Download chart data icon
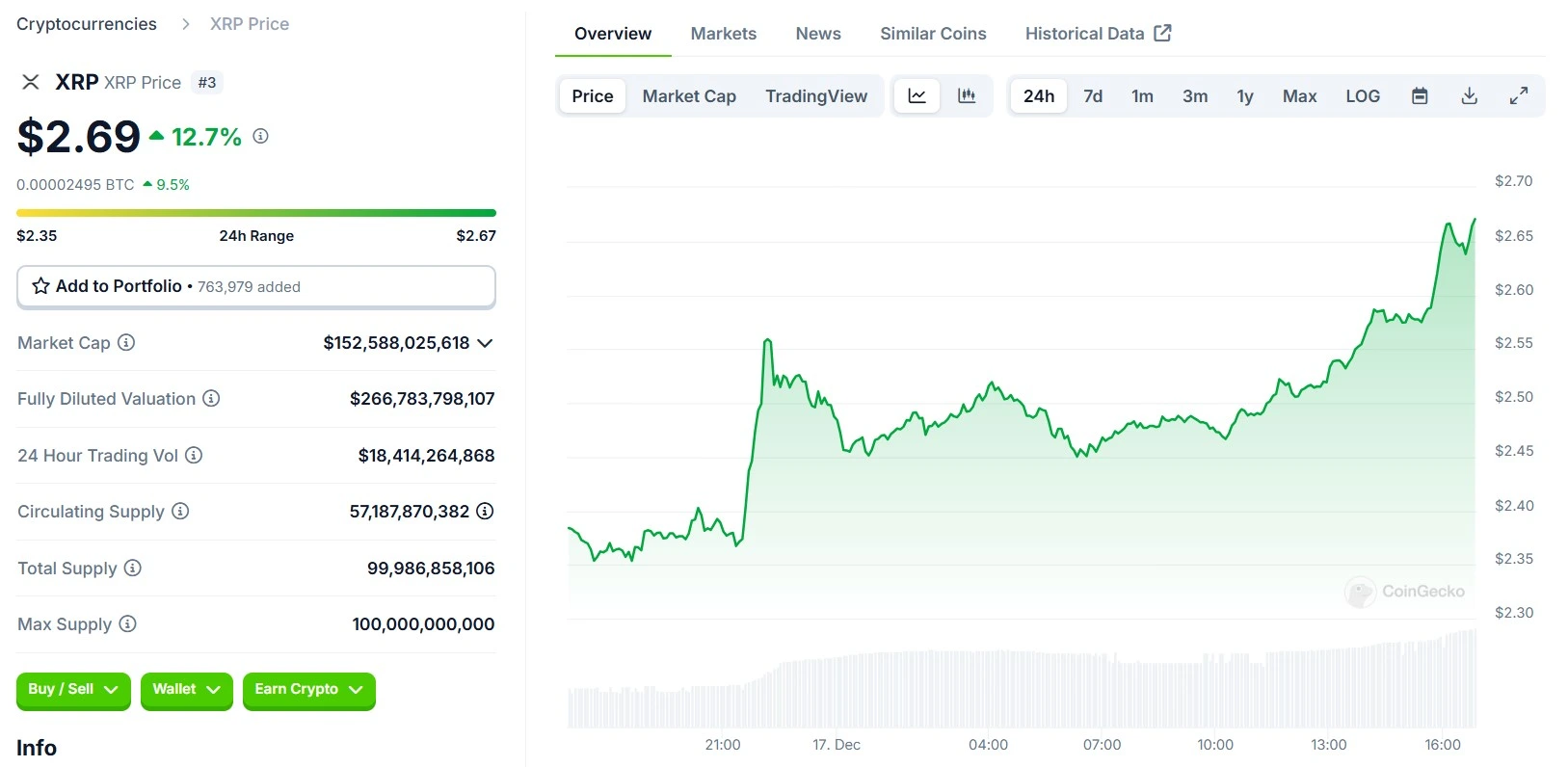 (x=1470, y=96)
